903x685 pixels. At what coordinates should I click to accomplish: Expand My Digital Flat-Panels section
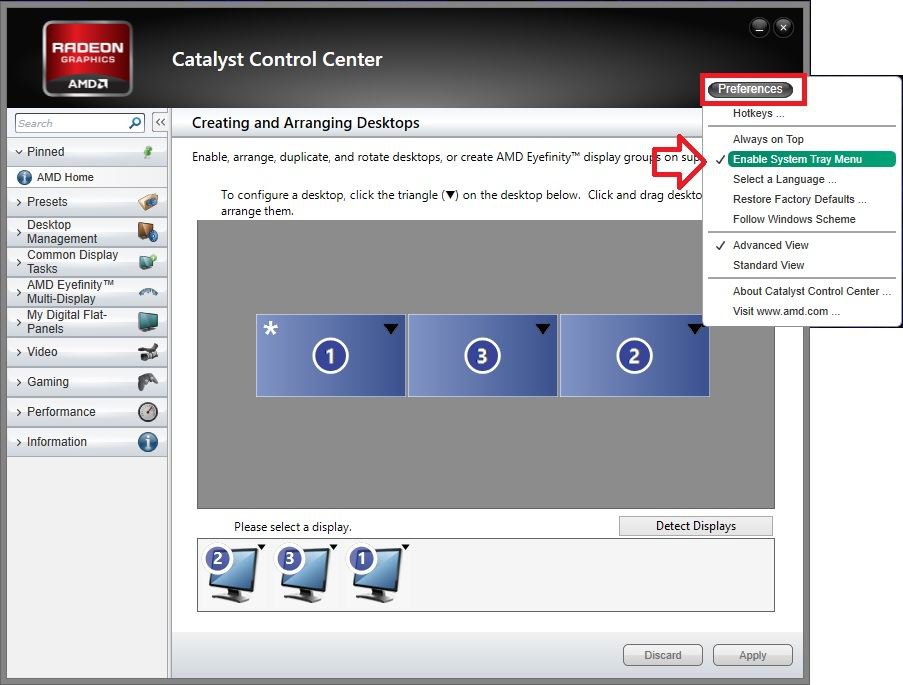(19, 322)
